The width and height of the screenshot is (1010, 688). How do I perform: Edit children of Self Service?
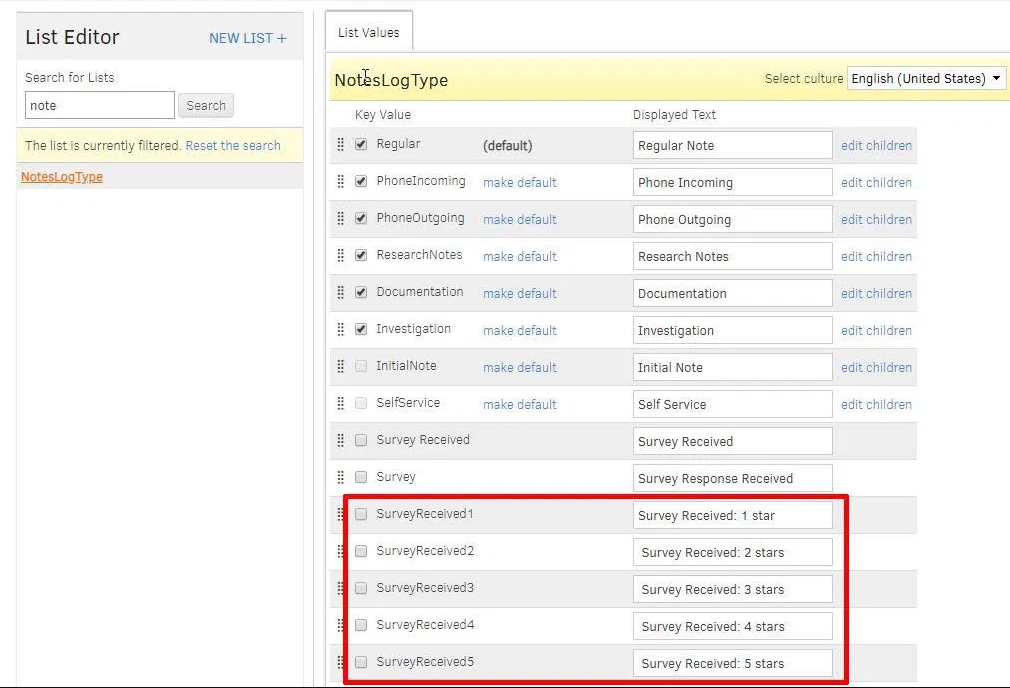click(876, 404)
